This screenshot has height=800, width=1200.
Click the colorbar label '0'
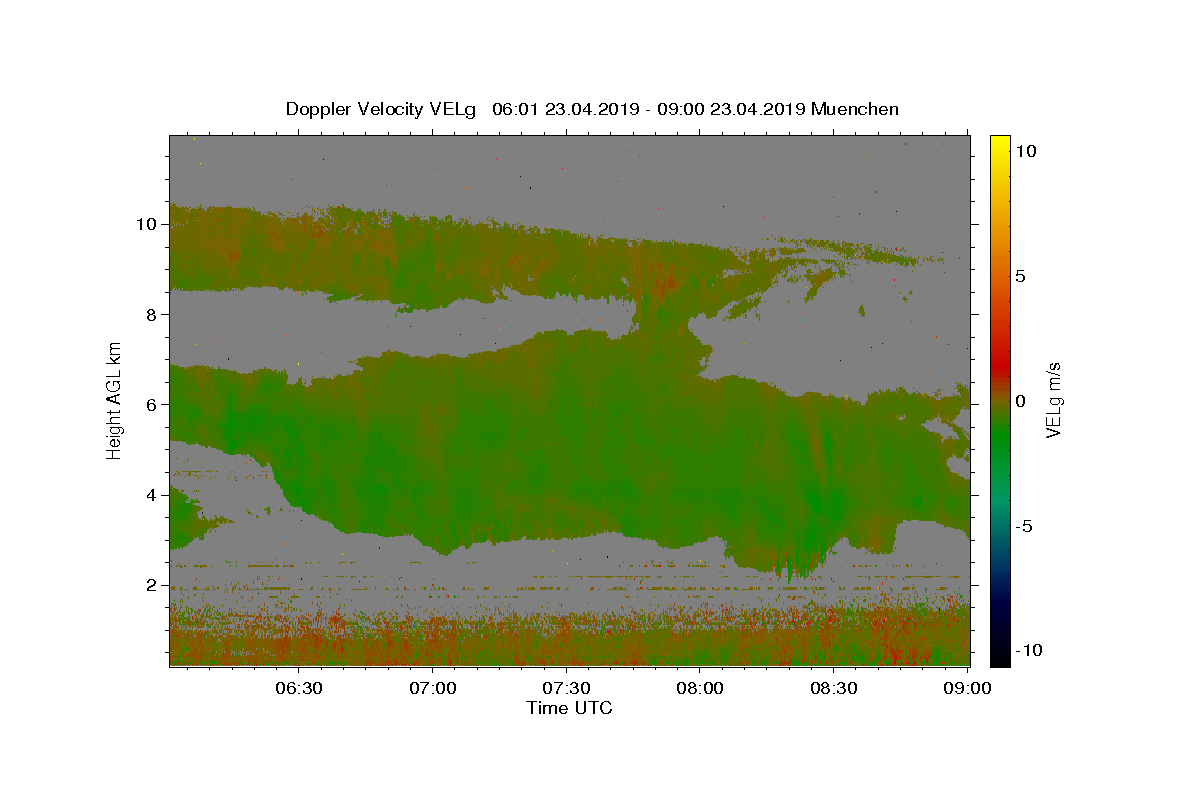point(1021,401)
